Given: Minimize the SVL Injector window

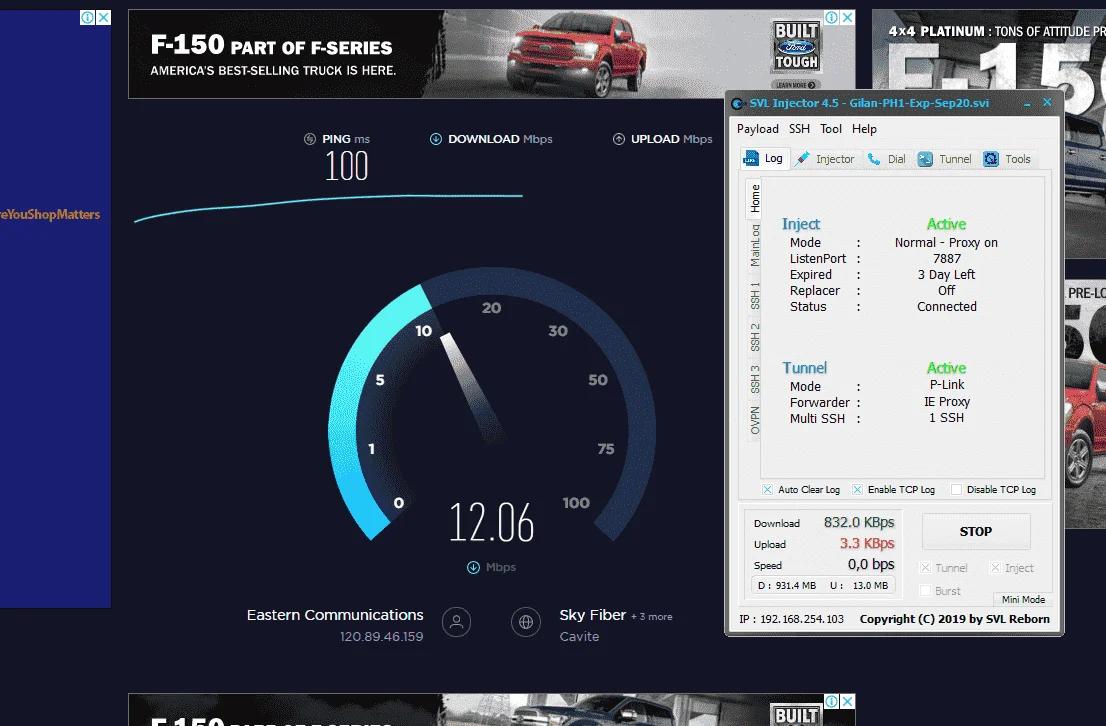Looking at the screenshot, I should pos(1027,104).
